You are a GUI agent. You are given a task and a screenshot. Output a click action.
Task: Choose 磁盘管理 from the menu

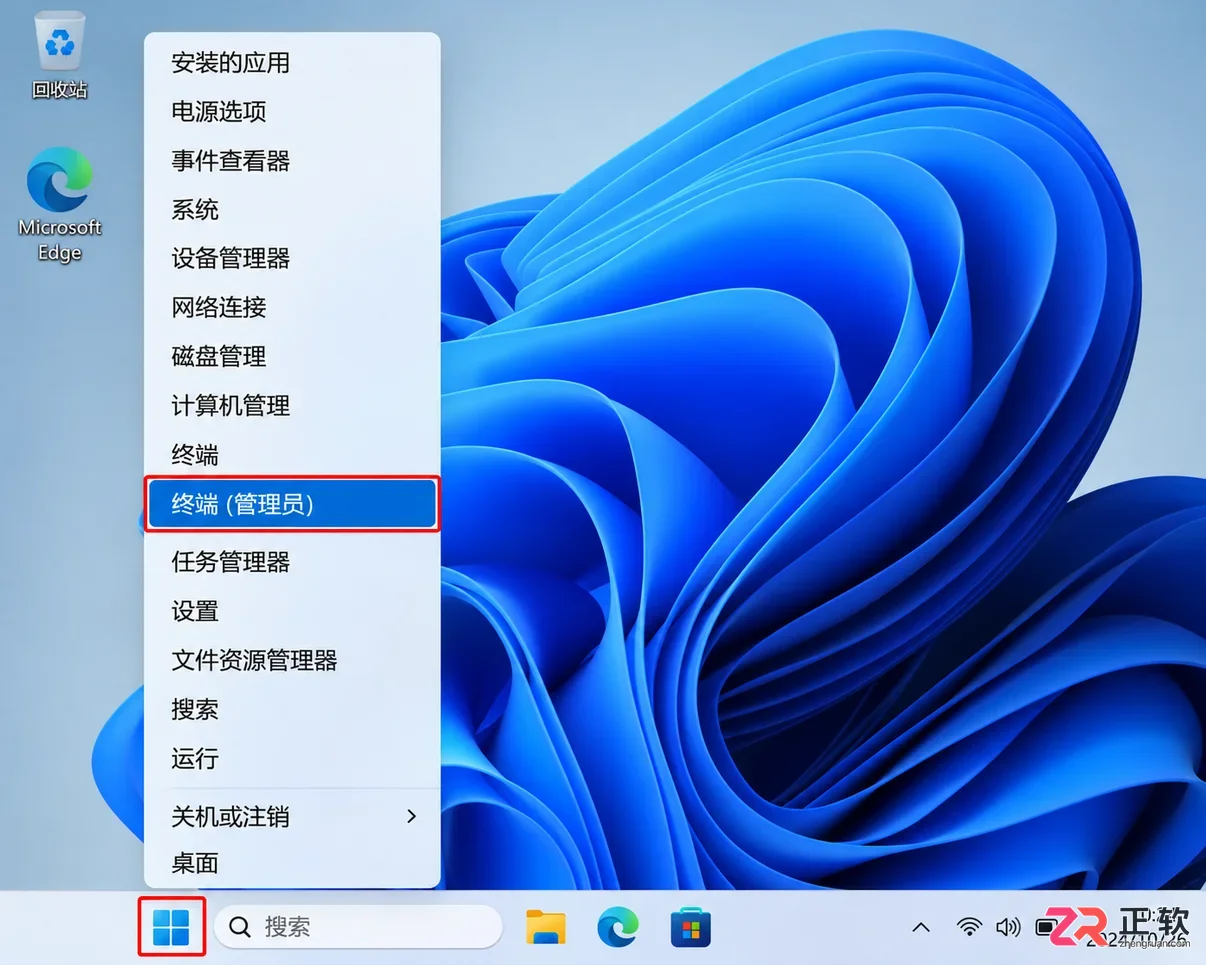[x=292, y=357]
